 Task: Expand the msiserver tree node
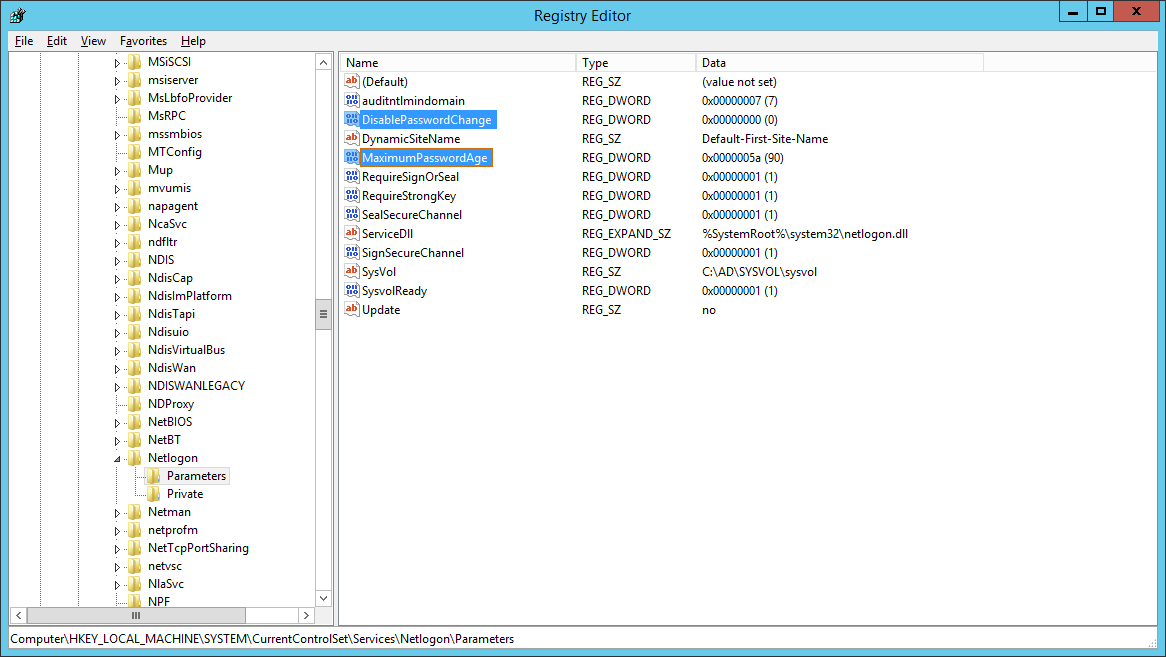coord(117,81)
